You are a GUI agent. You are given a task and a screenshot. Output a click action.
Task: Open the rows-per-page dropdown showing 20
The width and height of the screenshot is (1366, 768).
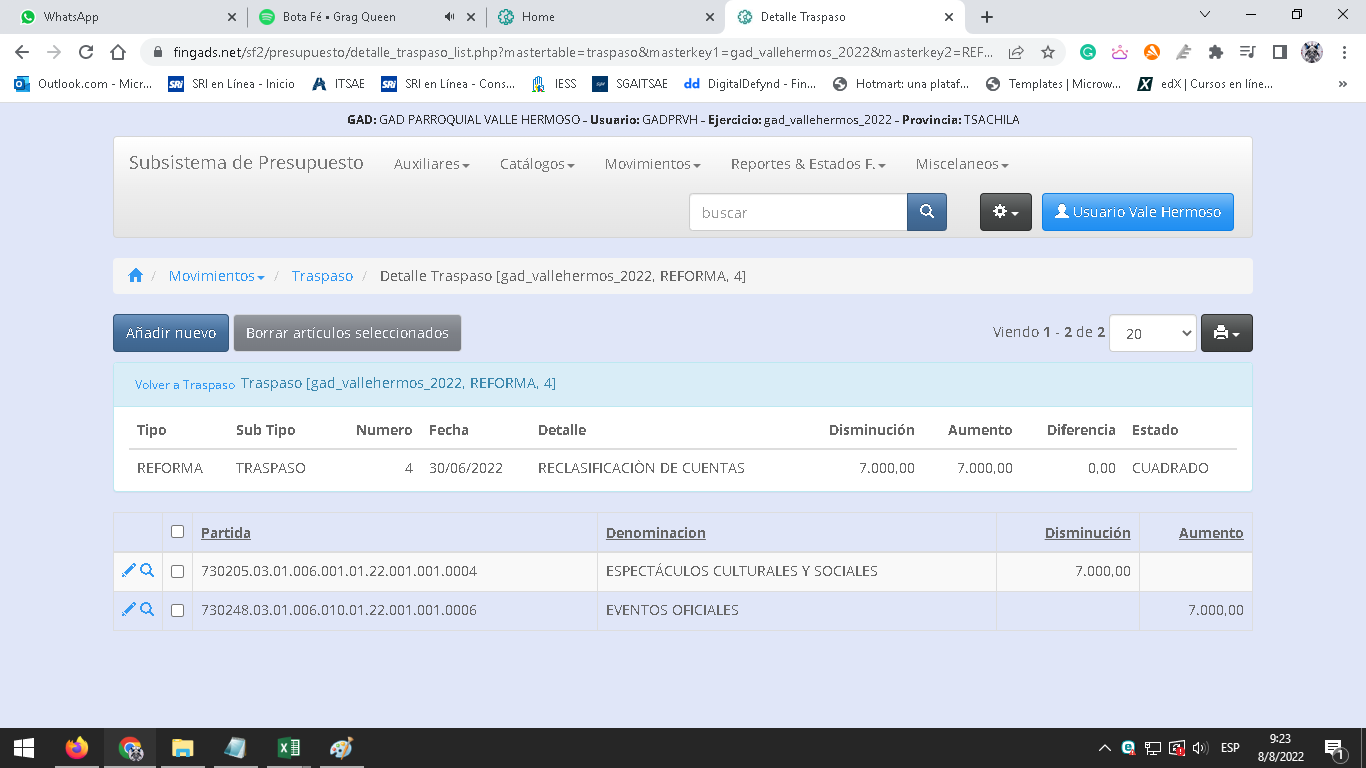point(1152,334)
